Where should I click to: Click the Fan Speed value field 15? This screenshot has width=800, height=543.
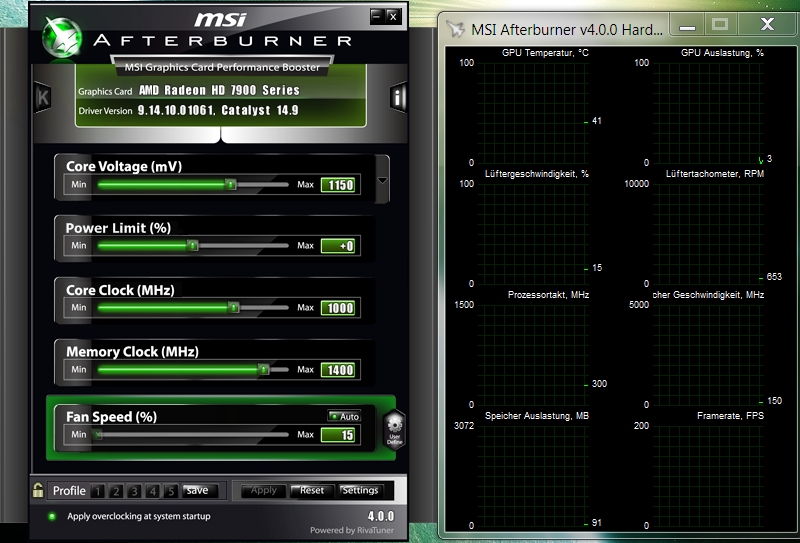[338, 435]
